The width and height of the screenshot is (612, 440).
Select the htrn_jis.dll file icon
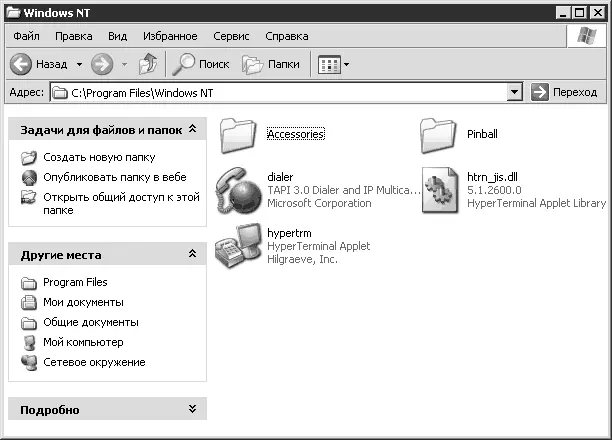438,189
